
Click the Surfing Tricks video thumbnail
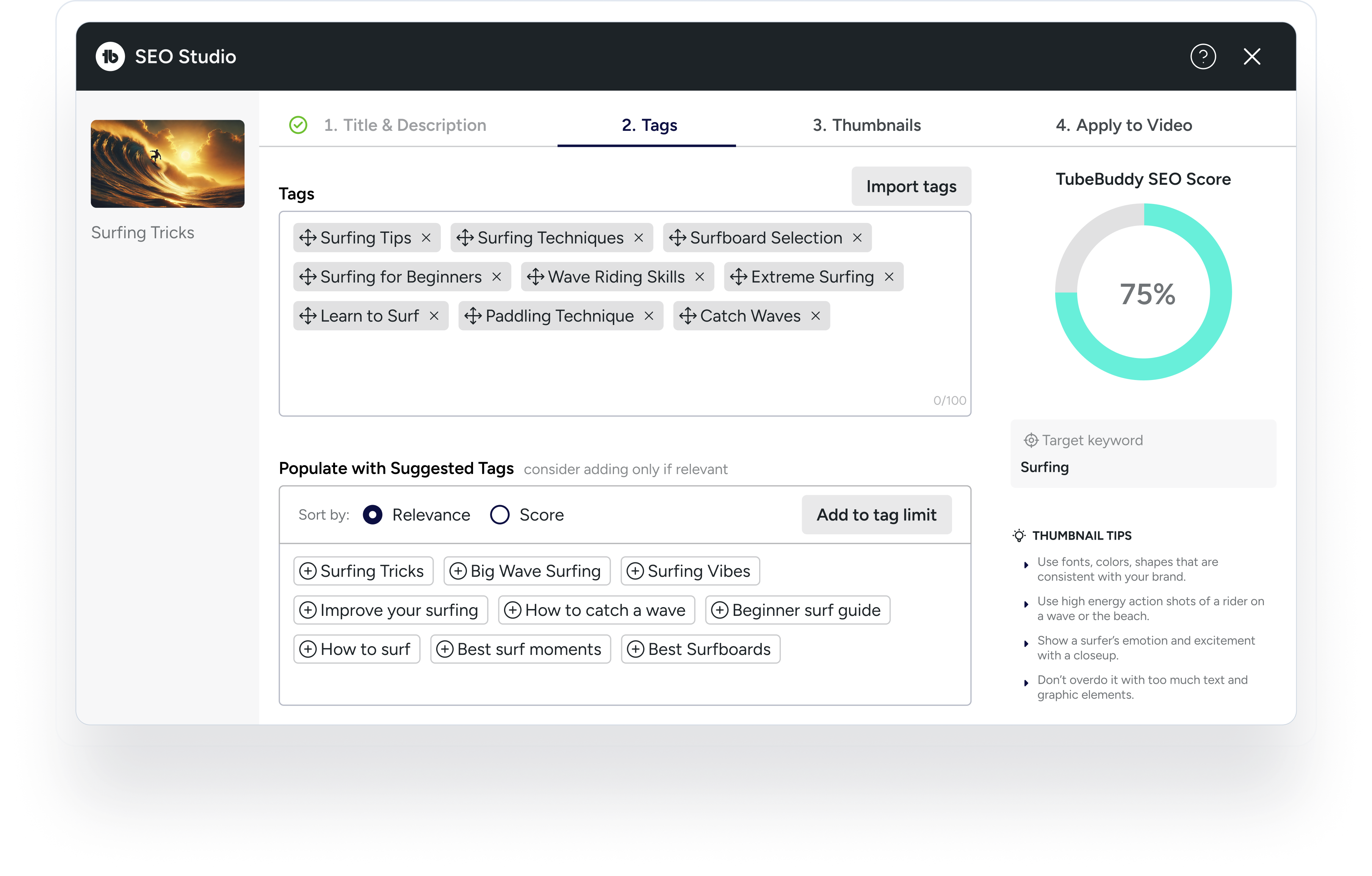(x=168, y=163)
